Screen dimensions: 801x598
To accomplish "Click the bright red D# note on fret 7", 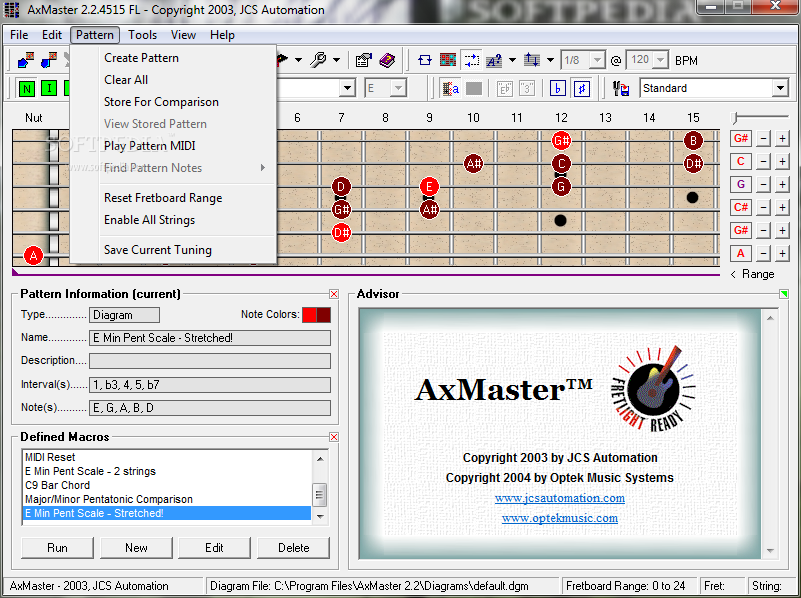I will pyautogui.click(x=341, y=233).
